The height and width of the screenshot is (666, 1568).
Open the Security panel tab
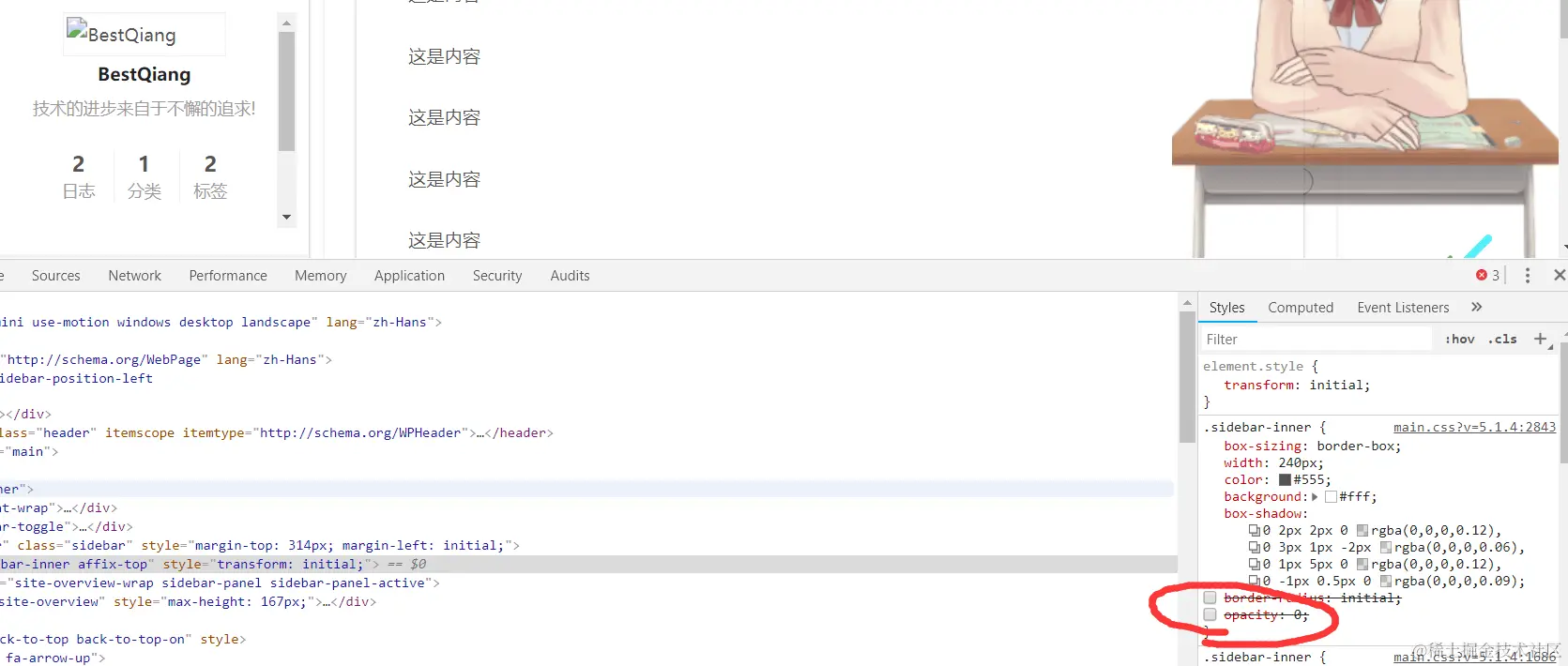coord(497,275)
